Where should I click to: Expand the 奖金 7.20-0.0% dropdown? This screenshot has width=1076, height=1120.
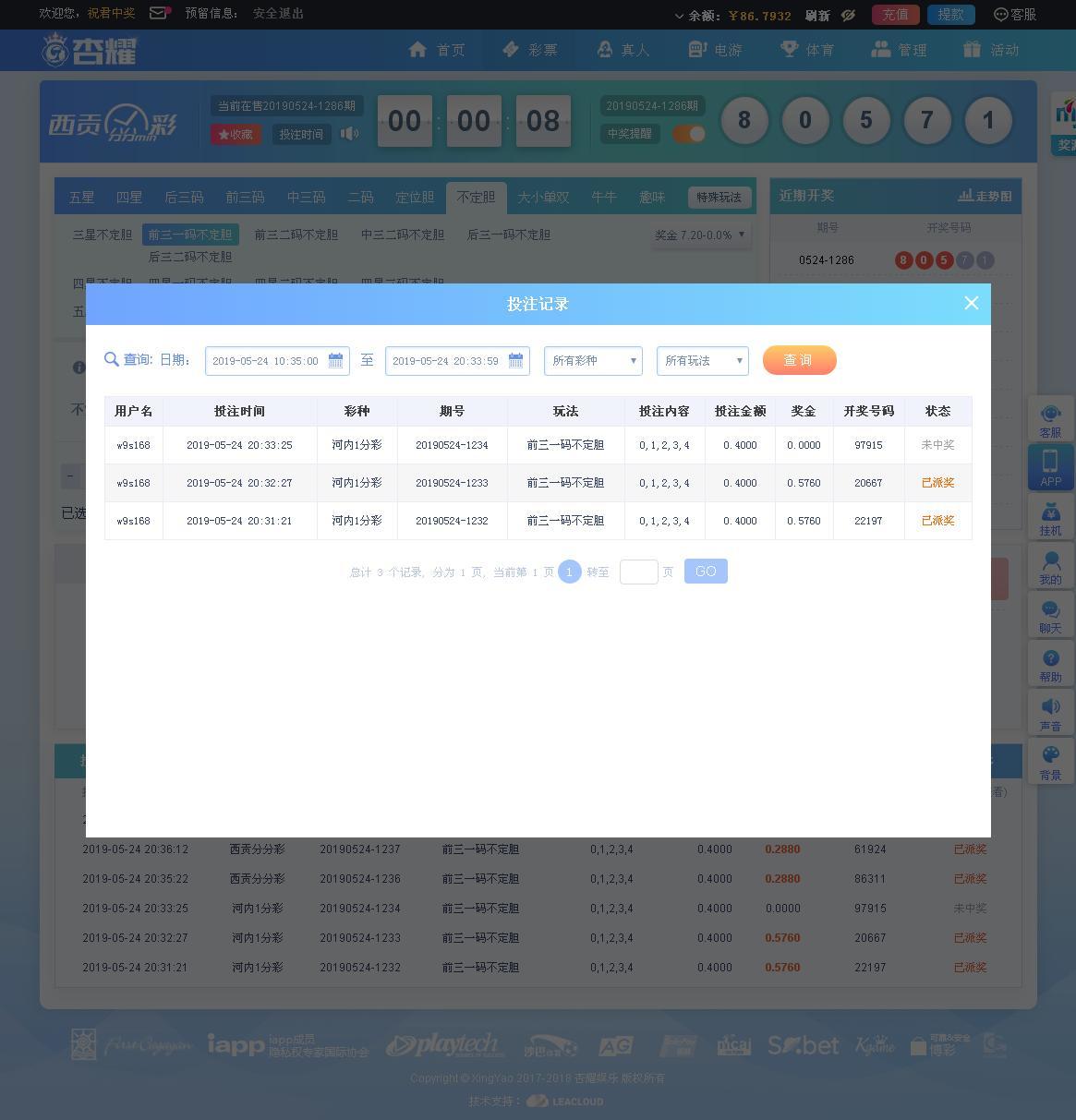click(699, 235)
